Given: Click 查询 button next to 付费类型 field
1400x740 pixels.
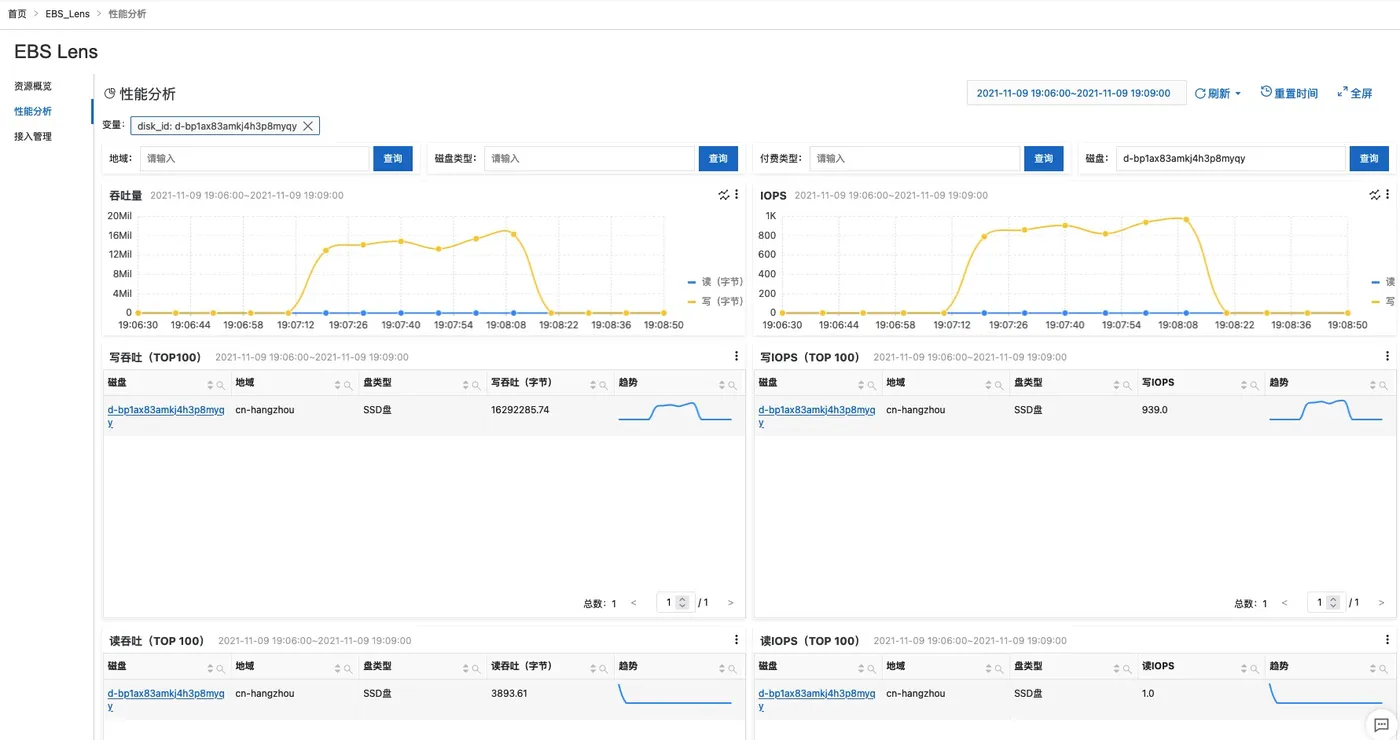Looking at the screenshot, I should pos(1044,158).
